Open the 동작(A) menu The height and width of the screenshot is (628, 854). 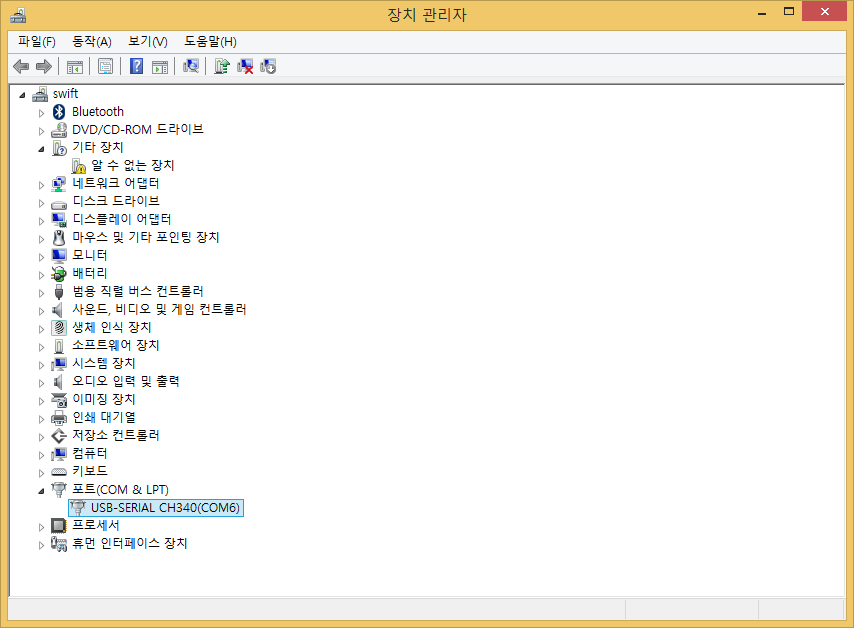[92, 41]
